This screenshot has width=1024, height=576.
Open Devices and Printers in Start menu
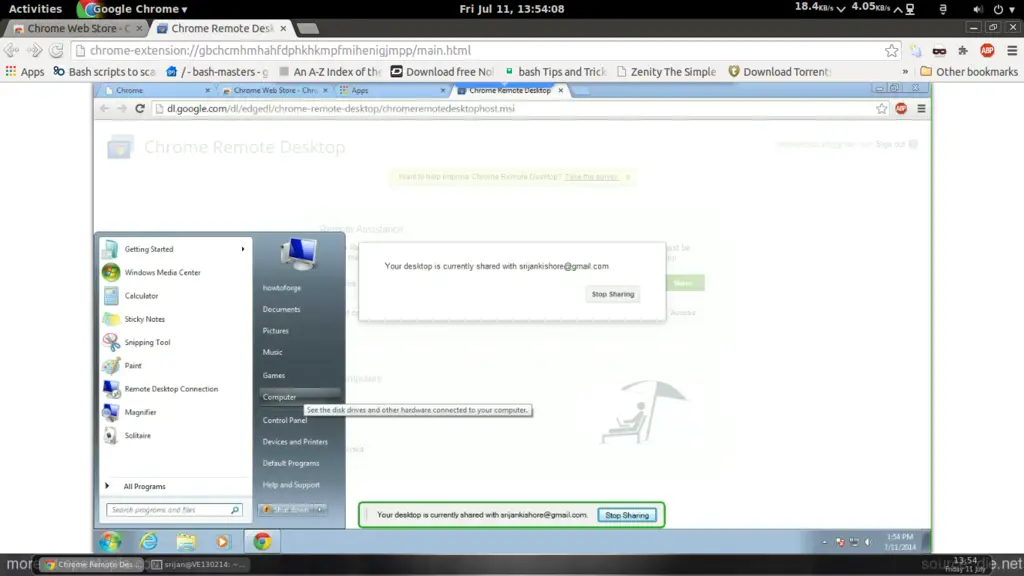point(295,442)
